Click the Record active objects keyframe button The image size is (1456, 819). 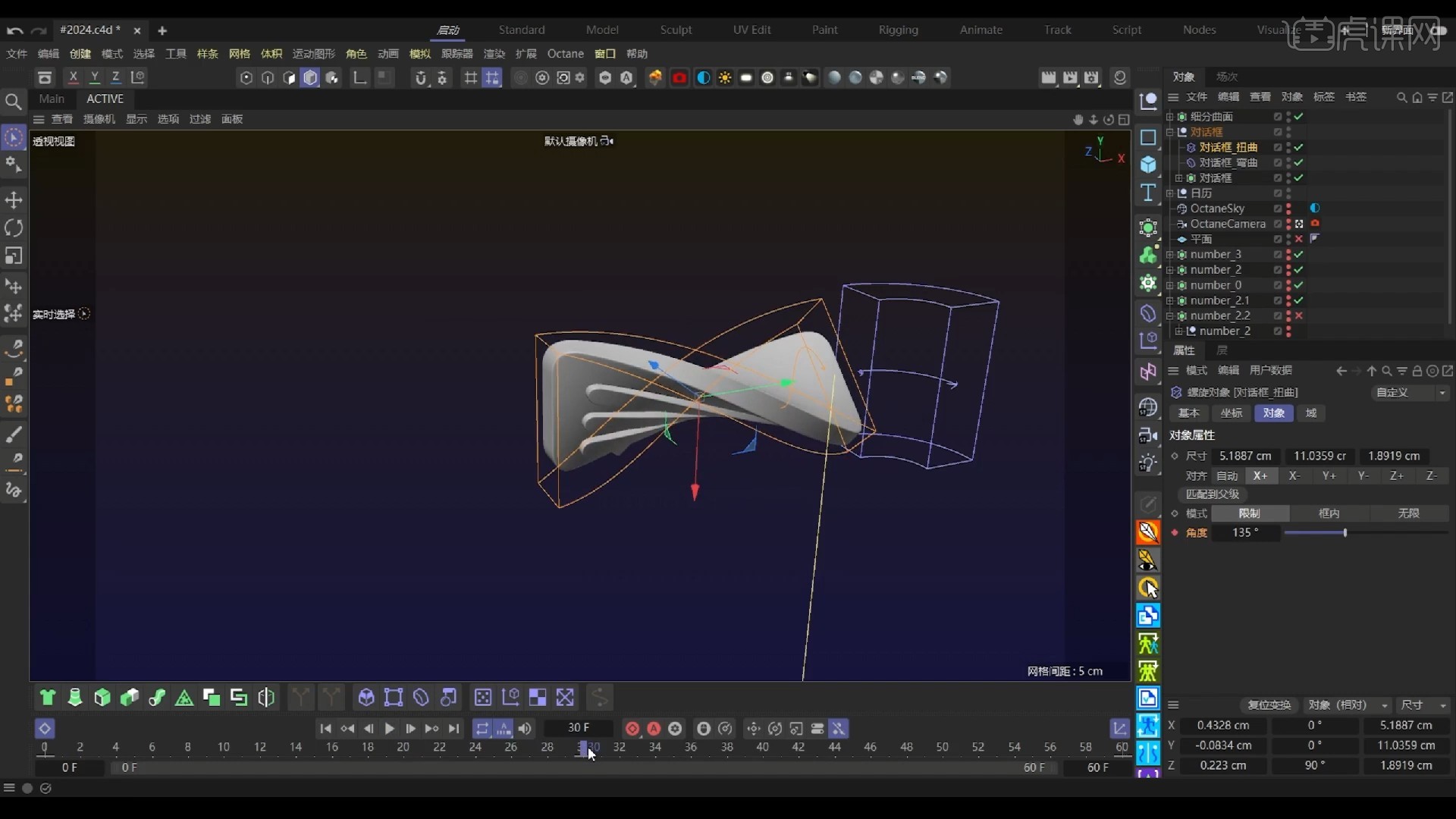pyautogui.click(x=632, y=729)
